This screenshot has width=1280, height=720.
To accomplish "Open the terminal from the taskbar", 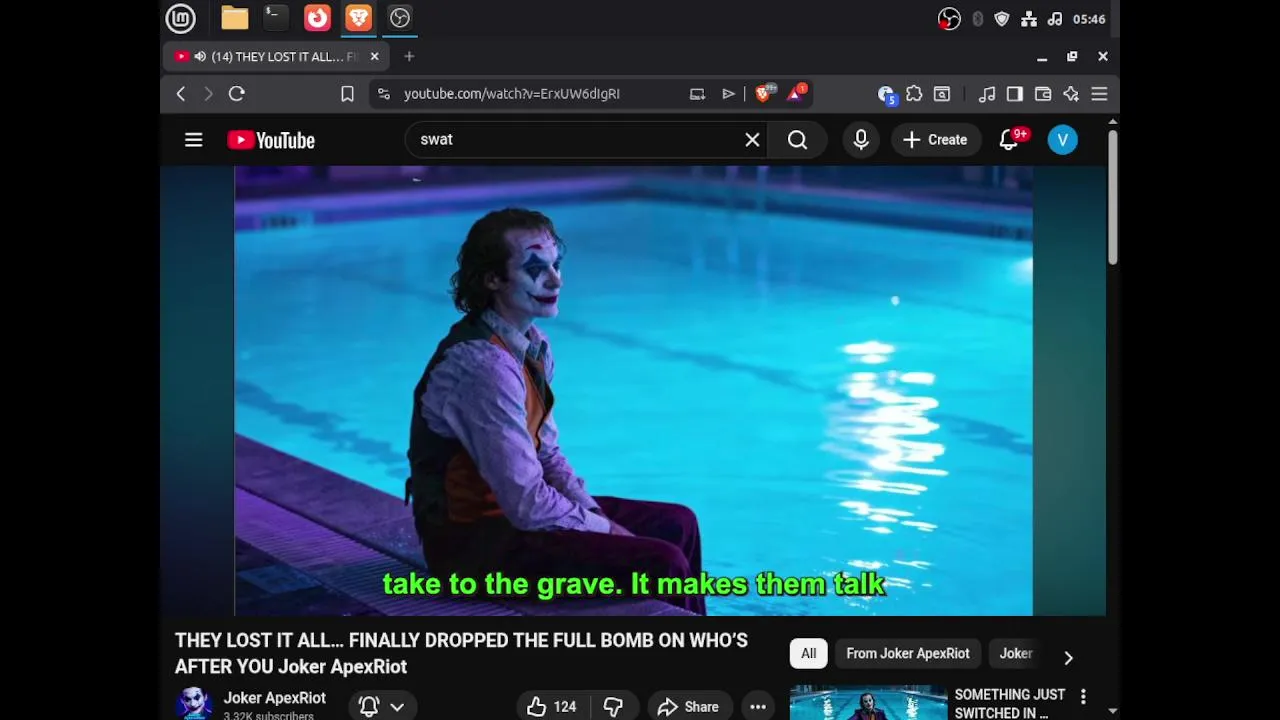I will pos(275,18).
